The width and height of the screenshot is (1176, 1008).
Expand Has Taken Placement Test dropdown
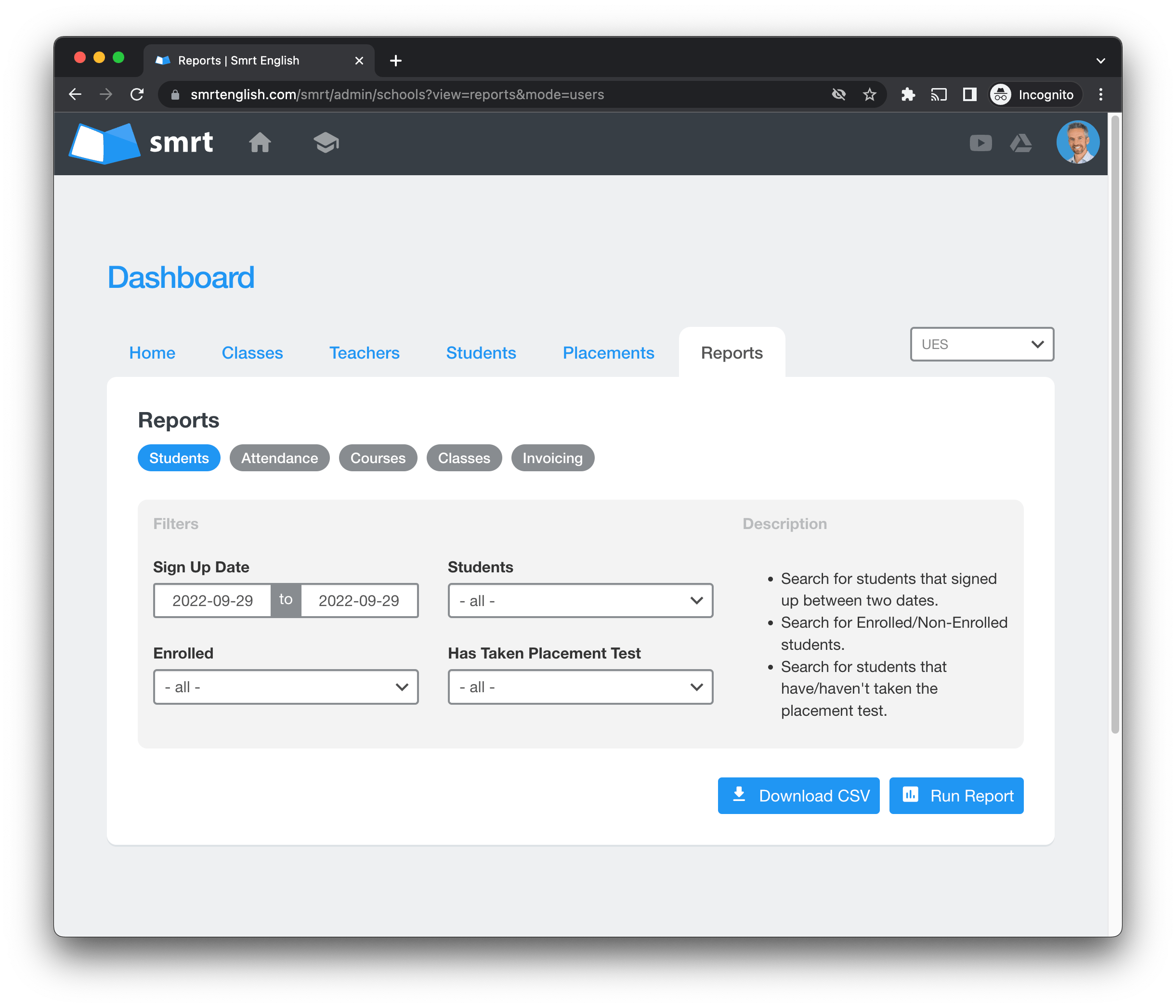(x=580, y=687)
